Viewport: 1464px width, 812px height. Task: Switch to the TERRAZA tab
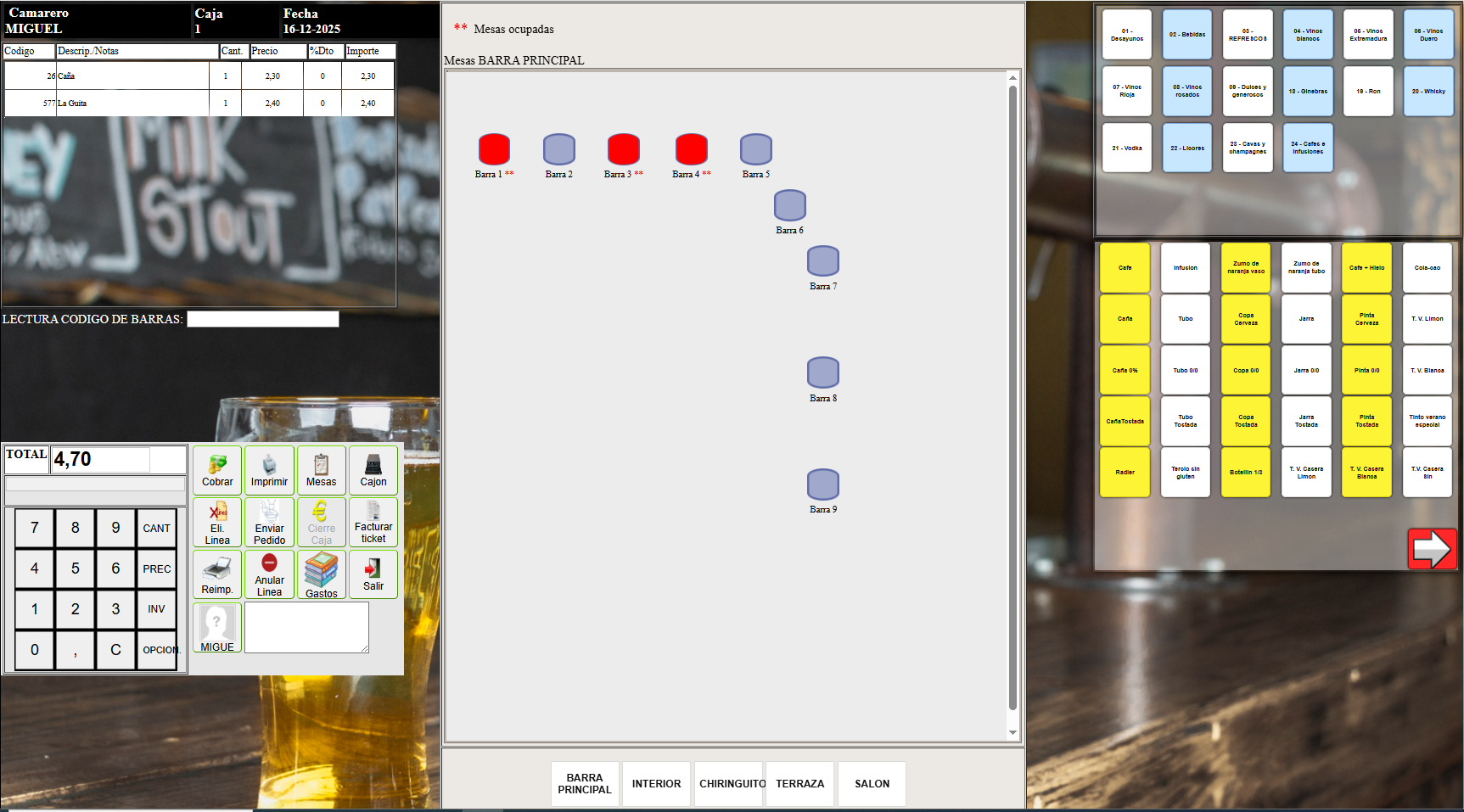(799, 783)
